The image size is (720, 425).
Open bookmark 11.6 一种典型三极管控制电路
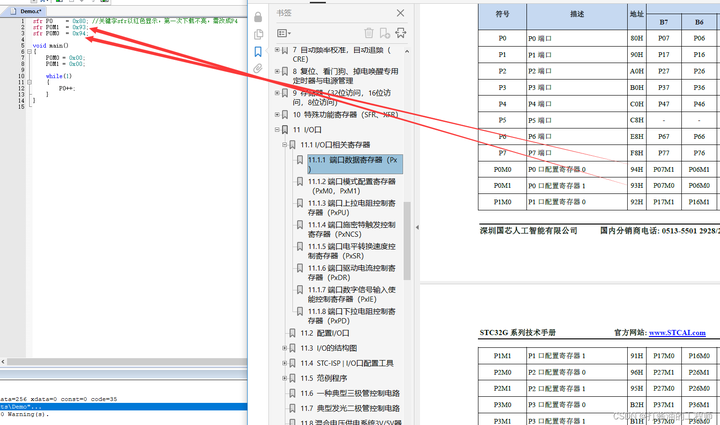pos(350,393)
